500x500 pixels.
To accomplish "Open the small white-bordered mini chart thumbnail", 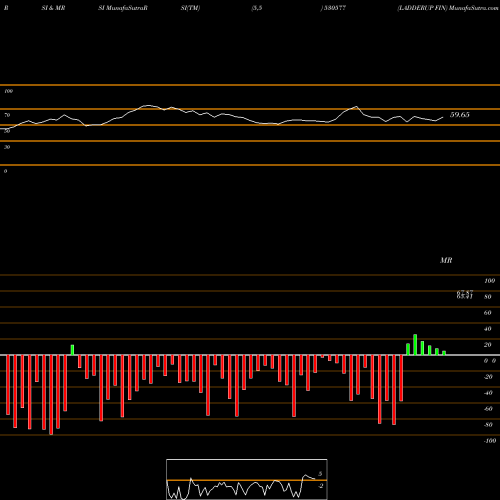I will click(x=247, y=479).
